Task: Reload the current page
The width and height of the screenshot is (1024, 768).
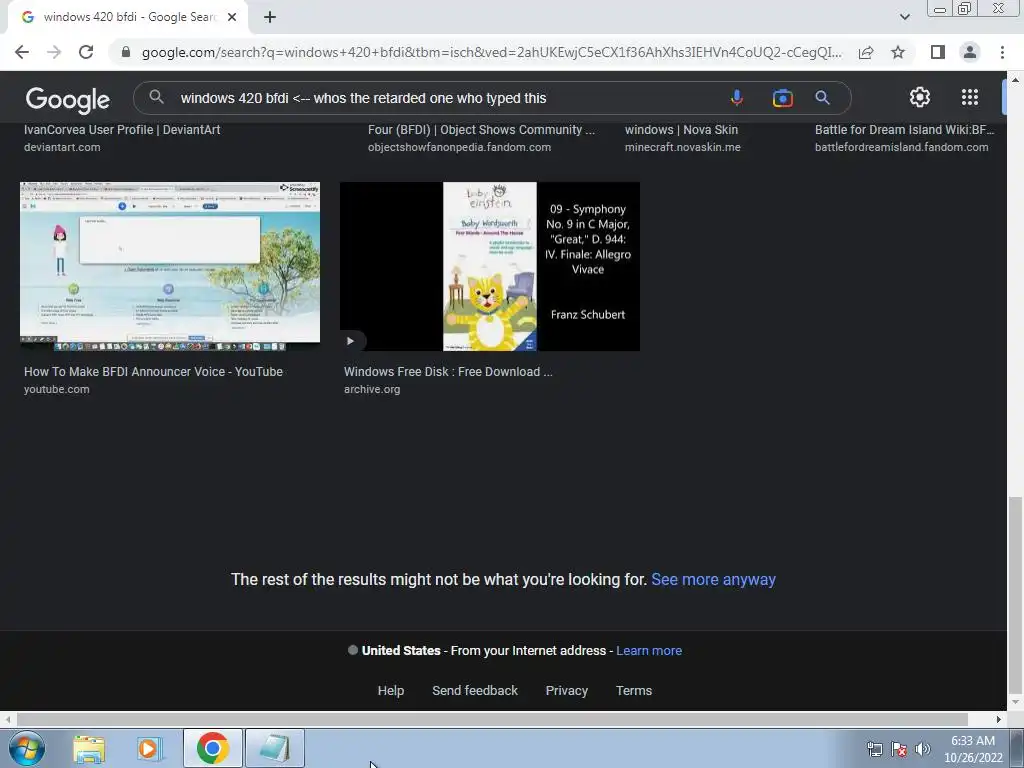Action: pos(86,52)
